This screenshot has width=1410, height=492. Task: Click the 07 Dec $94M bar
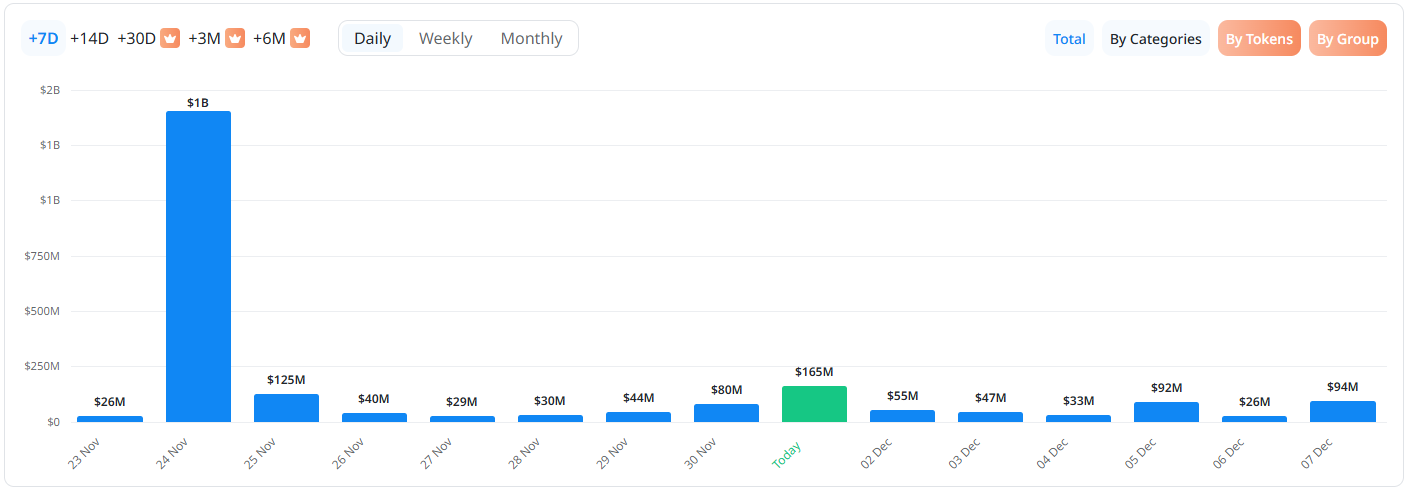[1342, 411]
